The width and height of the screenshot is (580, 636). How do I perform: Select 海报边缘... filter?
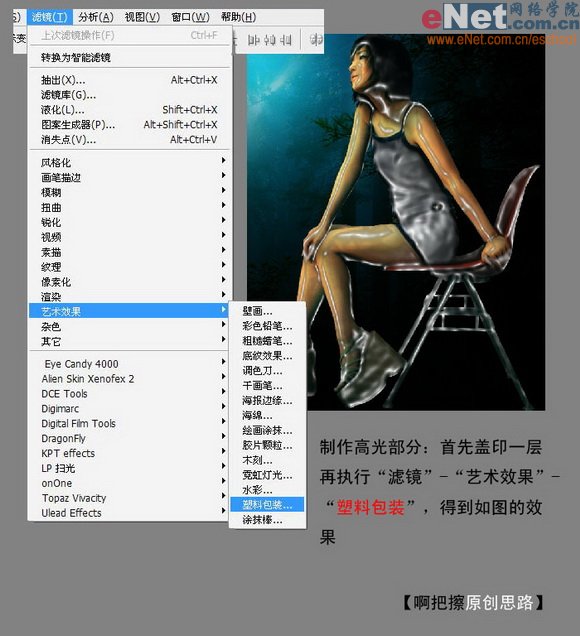(267, 400)
